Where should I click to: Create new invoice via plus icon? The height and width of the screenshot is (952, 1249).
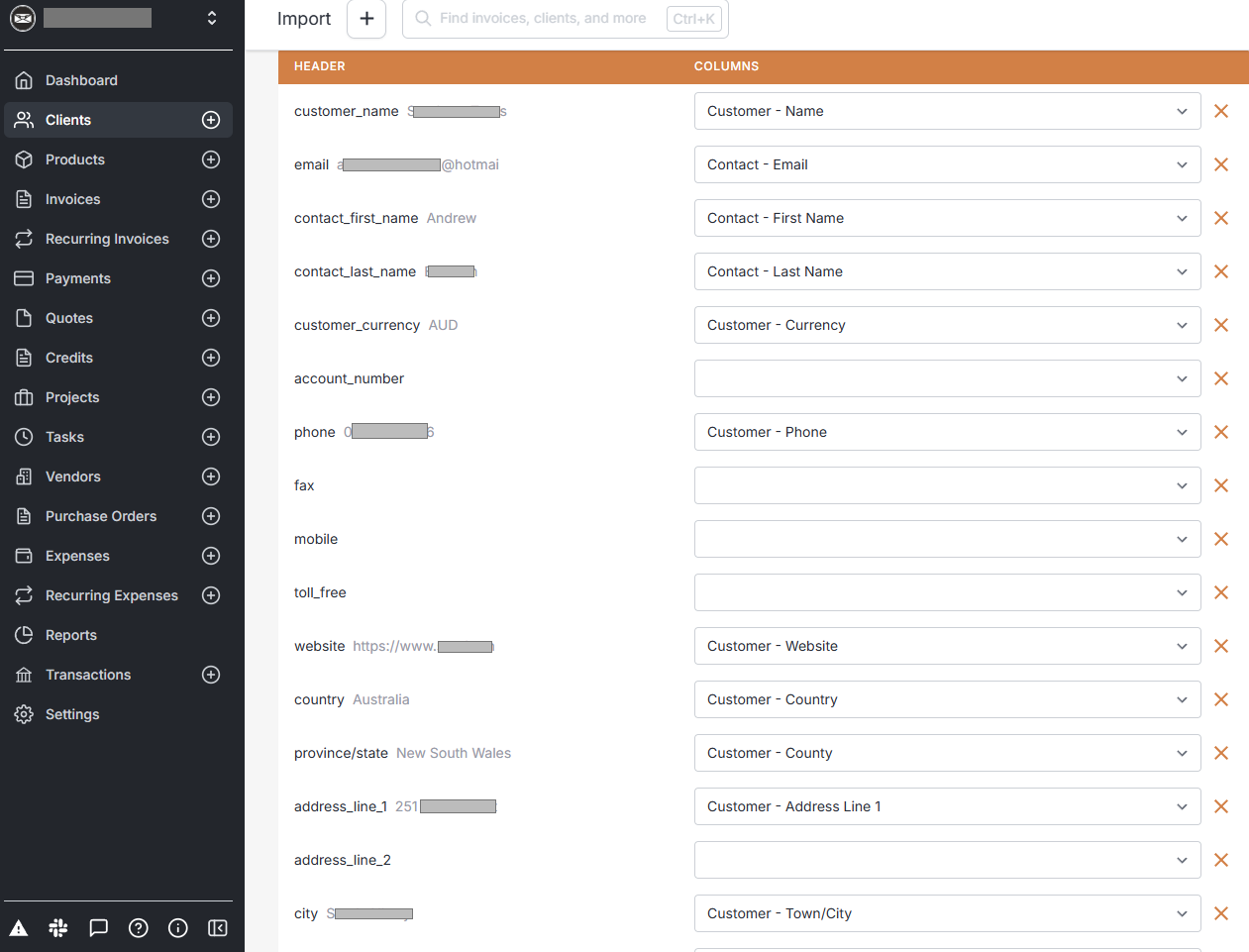(x=211, y=199)
